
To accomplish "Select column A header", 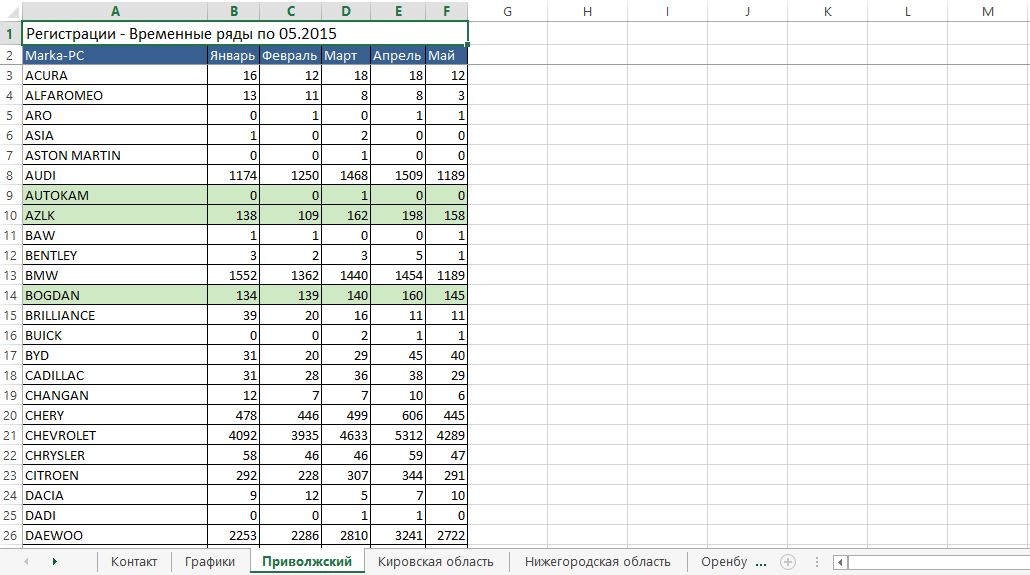I will pyautogui.click(x=115, y=11).
